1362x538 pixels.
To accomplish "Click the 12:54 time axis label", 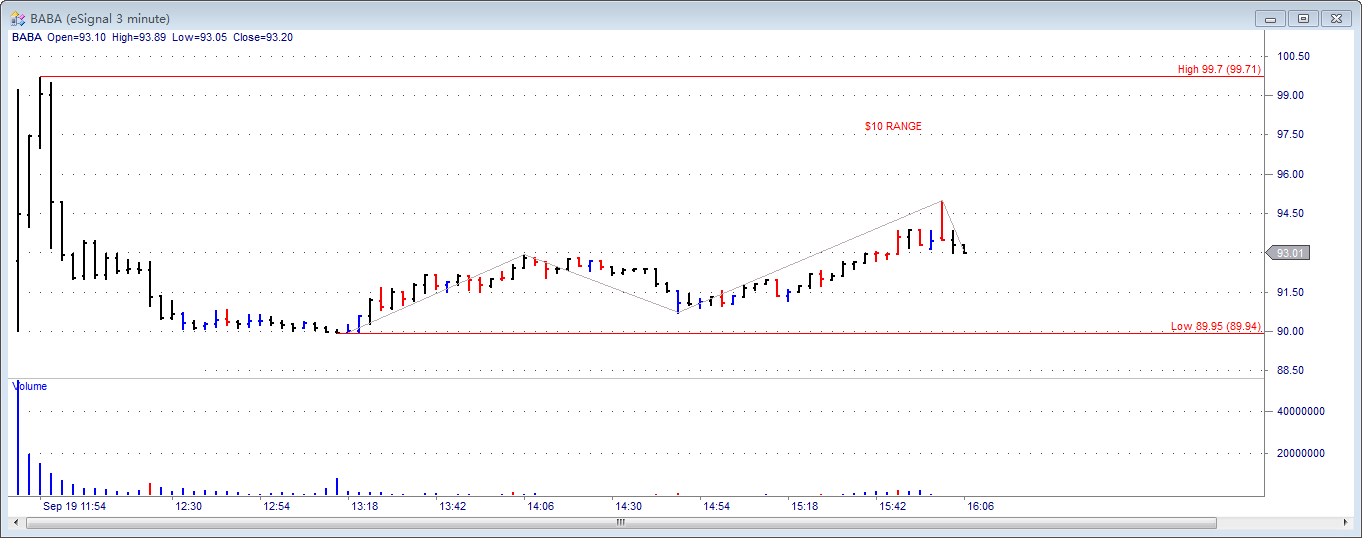I will [277, 506].
